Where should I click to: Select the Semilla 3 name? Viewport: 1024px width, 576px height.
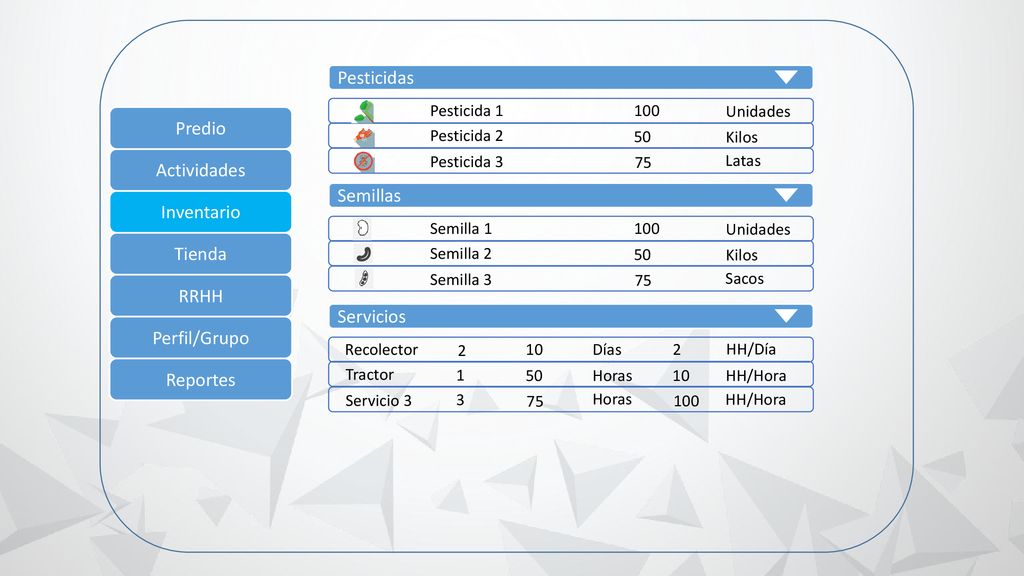click(460, 280)
